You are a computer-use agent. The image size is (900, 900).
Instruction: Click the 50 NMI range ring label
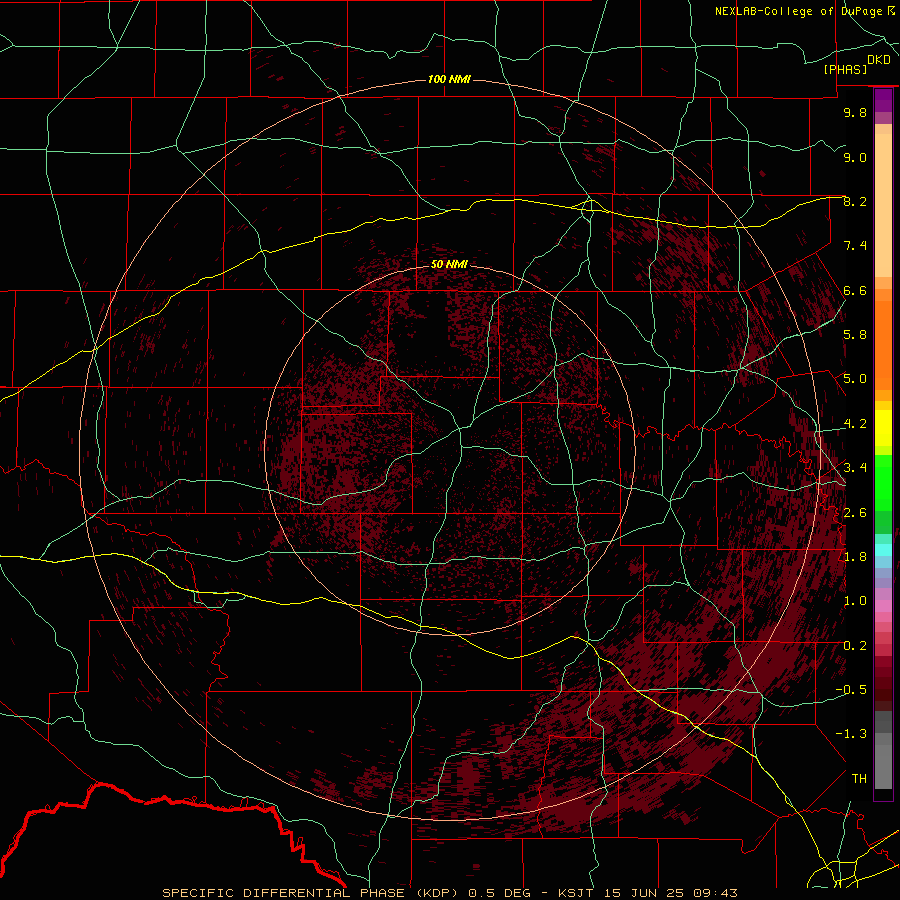coord(449,264)
